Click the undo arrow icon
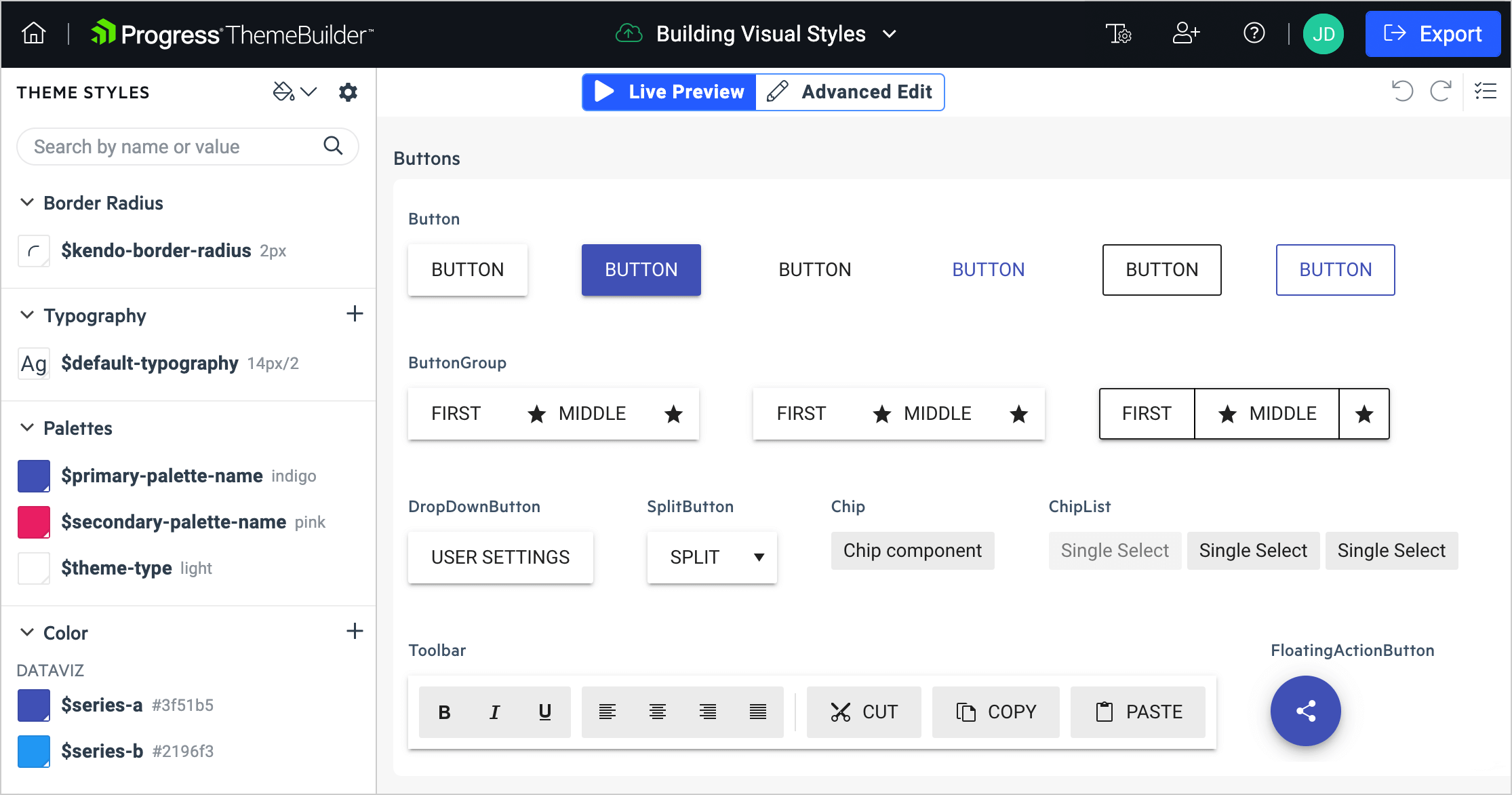 [1401, 91]
